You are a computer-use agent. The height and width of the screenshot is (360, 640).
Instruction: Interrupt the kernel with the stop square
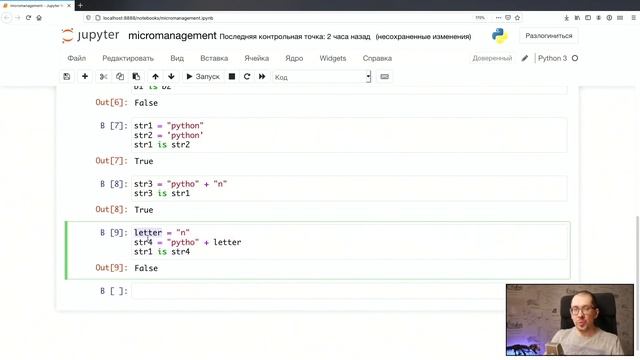(x=232, y=77)
